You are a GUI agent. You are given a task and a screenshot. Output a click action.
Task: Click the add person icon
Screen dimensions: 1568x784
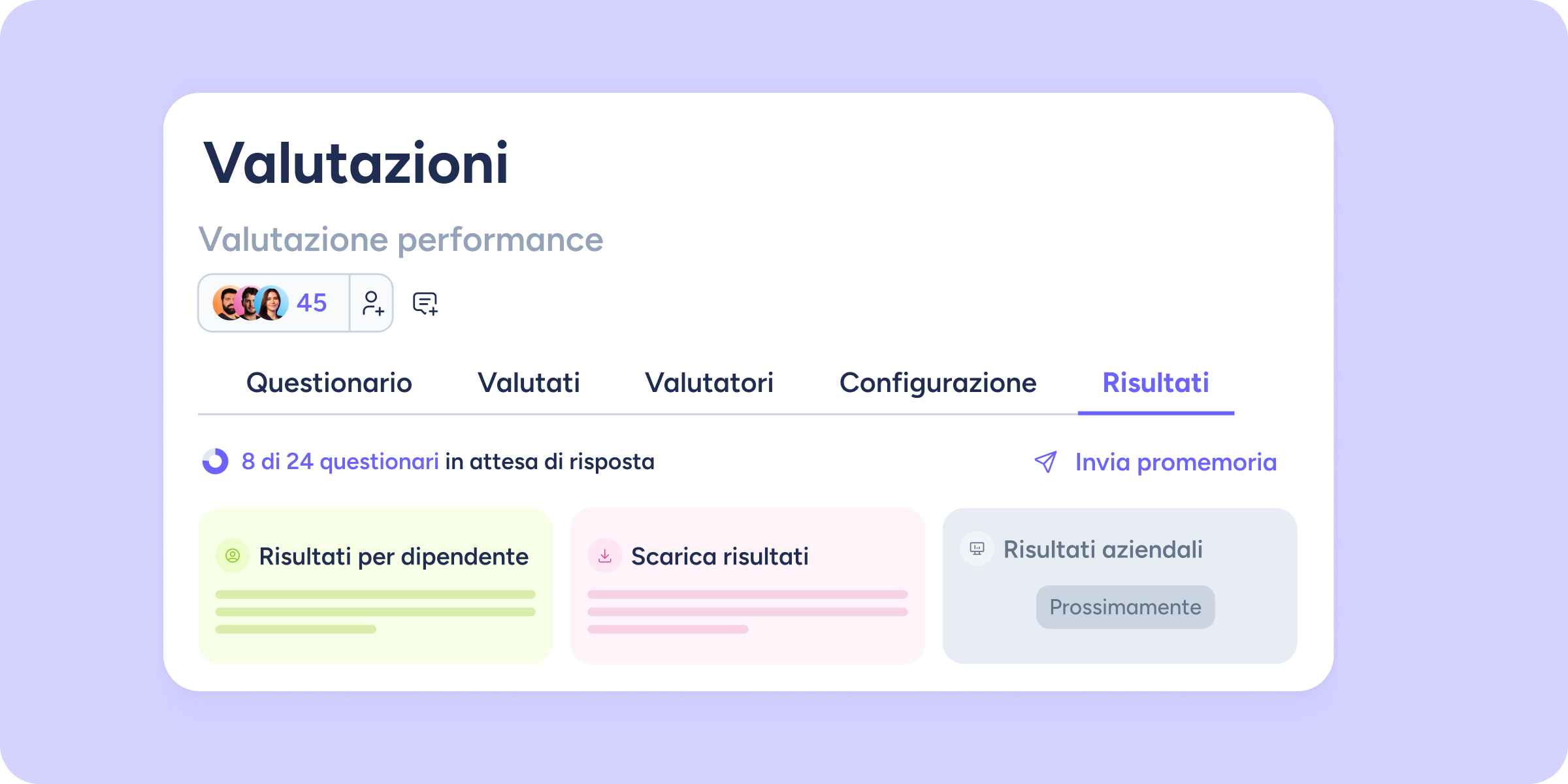tap(372, 303)
